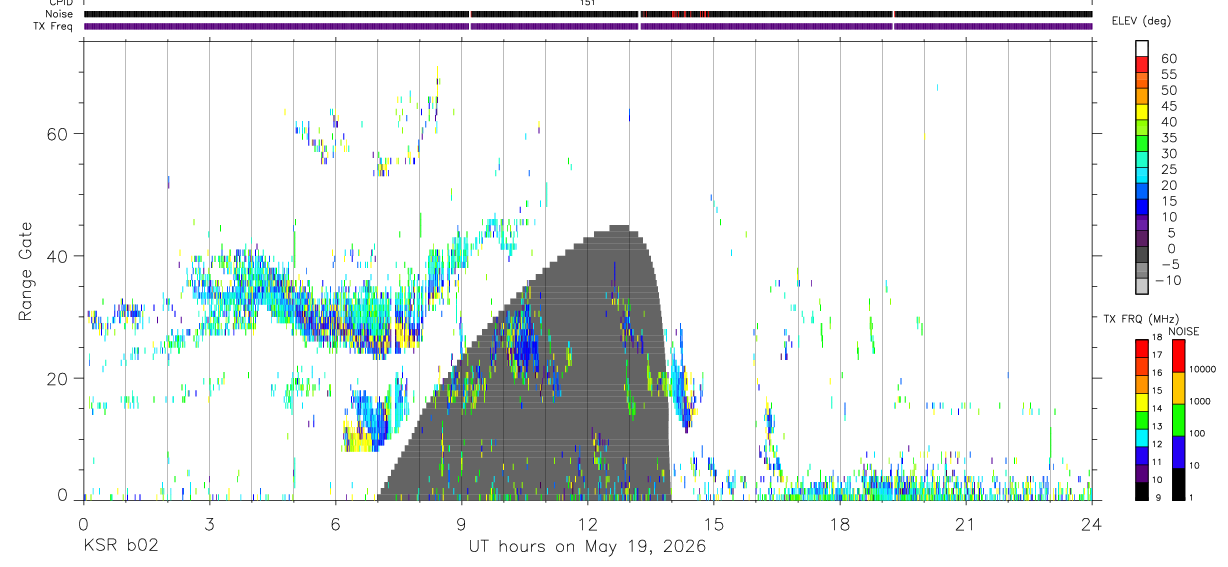The height and width of the screenshot is (567, 1228).
Task: Click the '151' CPID value at the top
Action: point(588,3)
